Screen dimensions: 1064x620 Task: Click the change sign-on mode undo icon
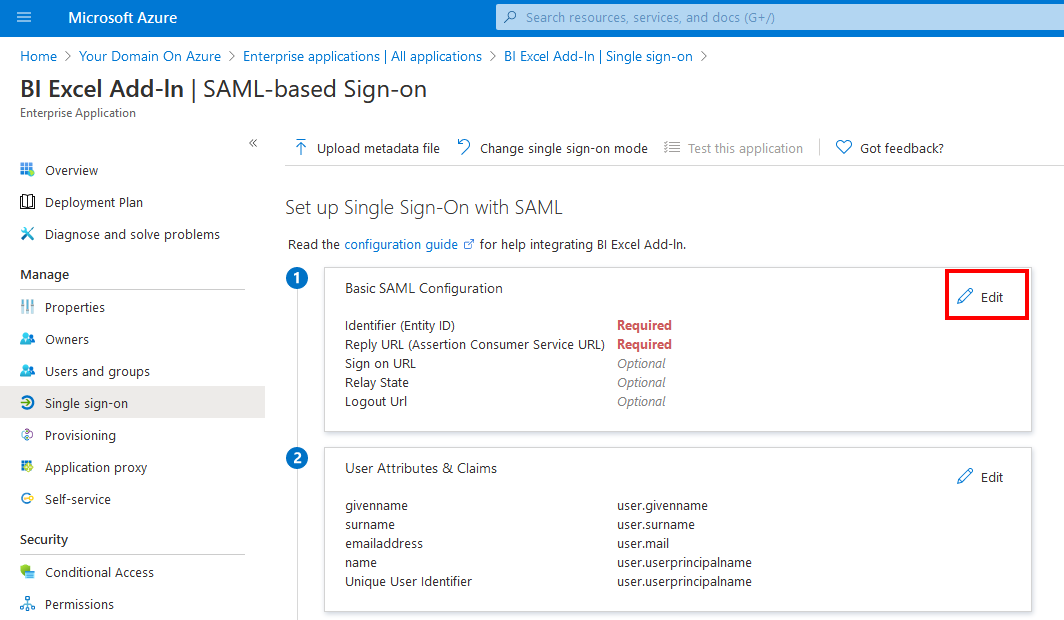pyautogui.click(x=464, y=147)
